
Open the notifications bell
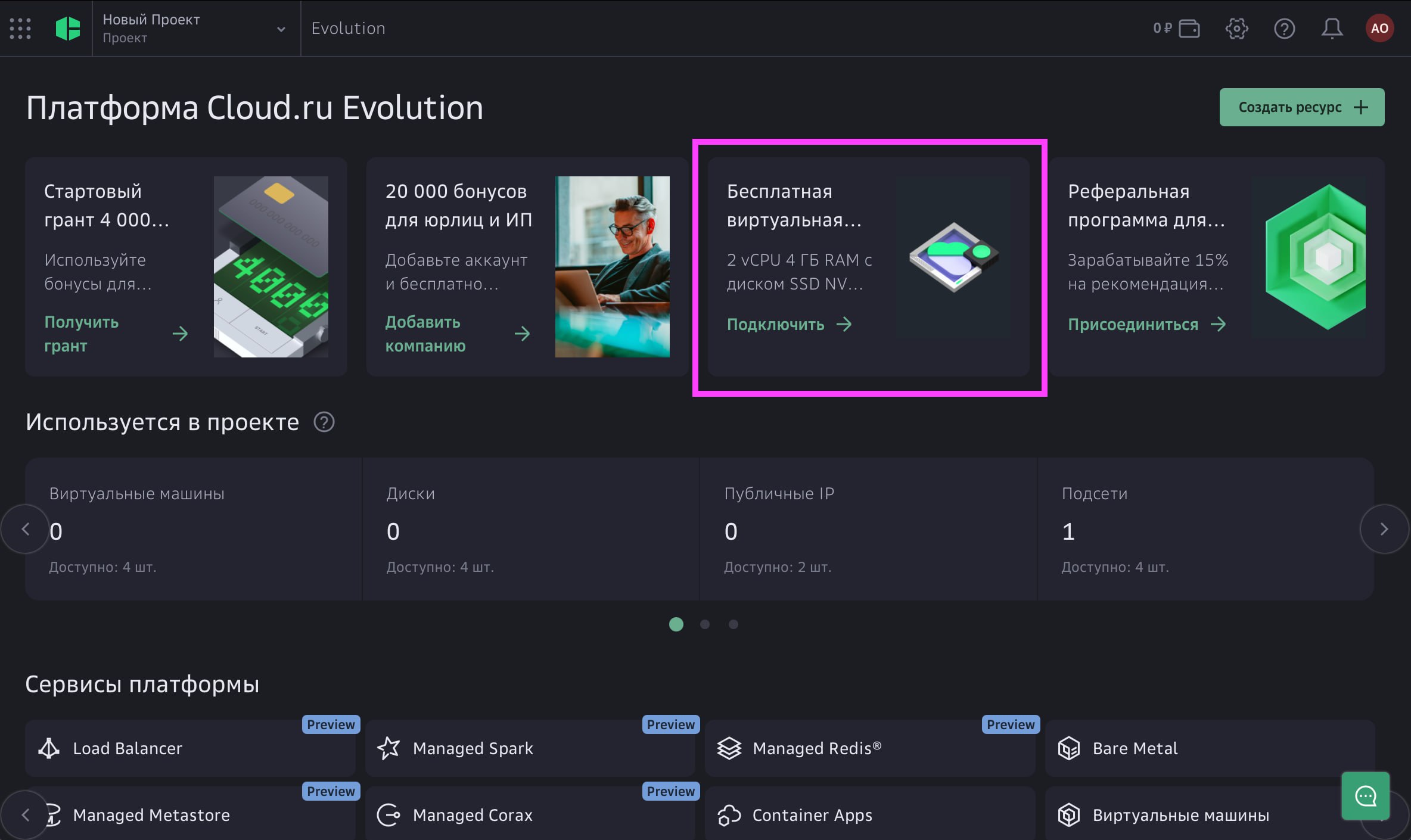[1332, 28]
